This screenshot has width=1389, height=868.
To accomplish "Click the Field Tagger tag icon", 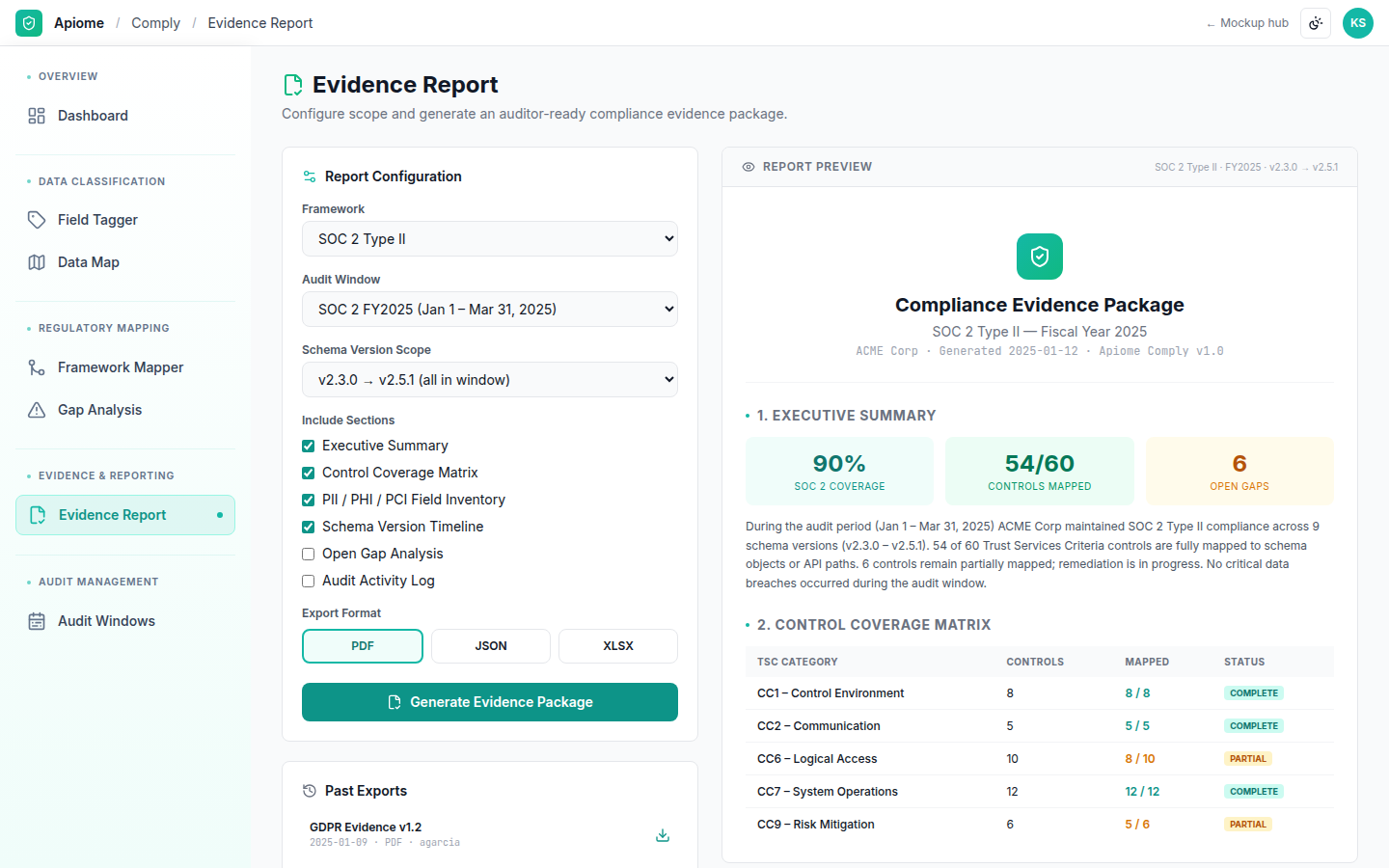I will point(37,220).
